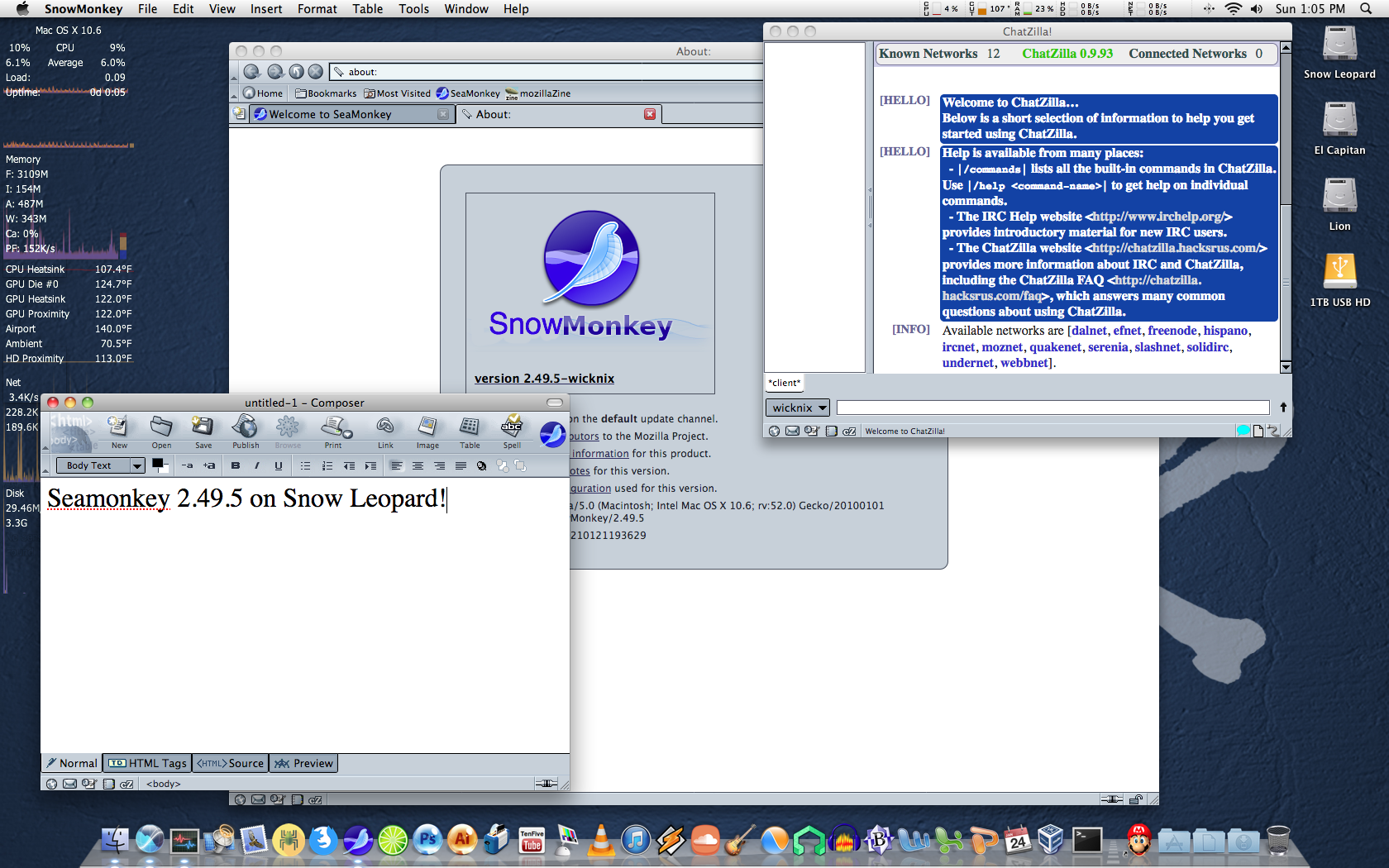Switch to the Source view tab
This screenshot has width=1389, height=868.
pyautogui.click(x=231, y=763)
